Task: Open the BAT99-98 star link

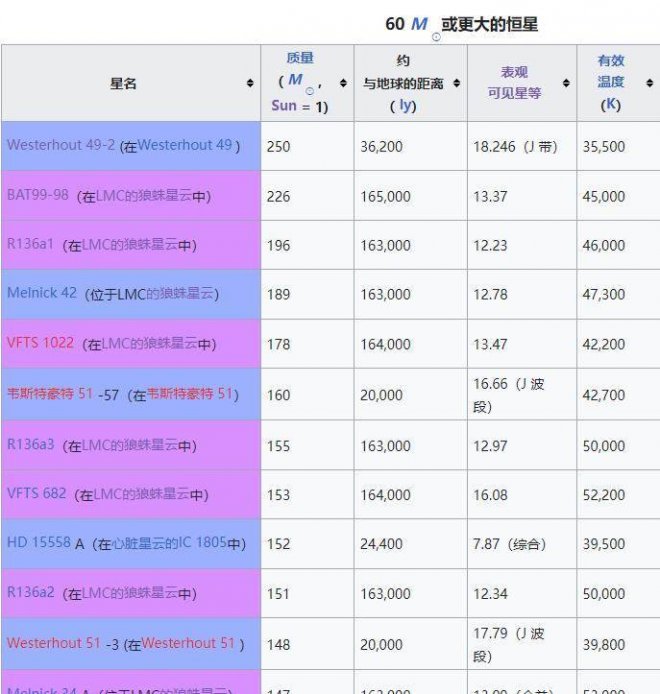Action: [38, 195]
